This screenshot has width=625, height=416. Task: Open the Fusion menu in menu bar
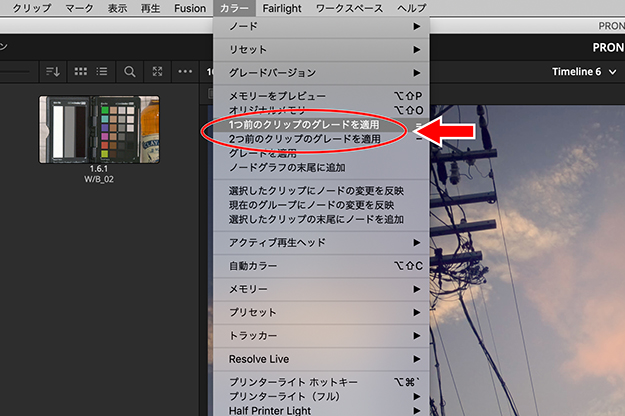(188, 7)
